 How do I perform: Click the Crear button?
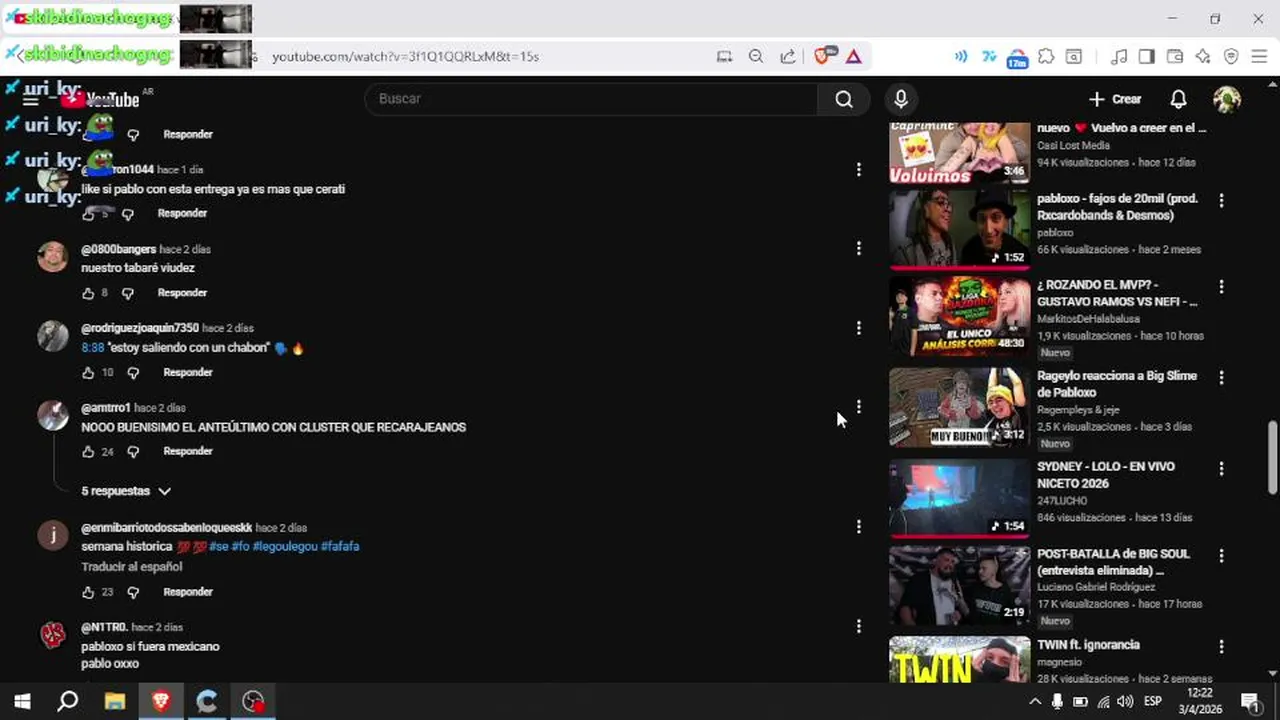1115,99
